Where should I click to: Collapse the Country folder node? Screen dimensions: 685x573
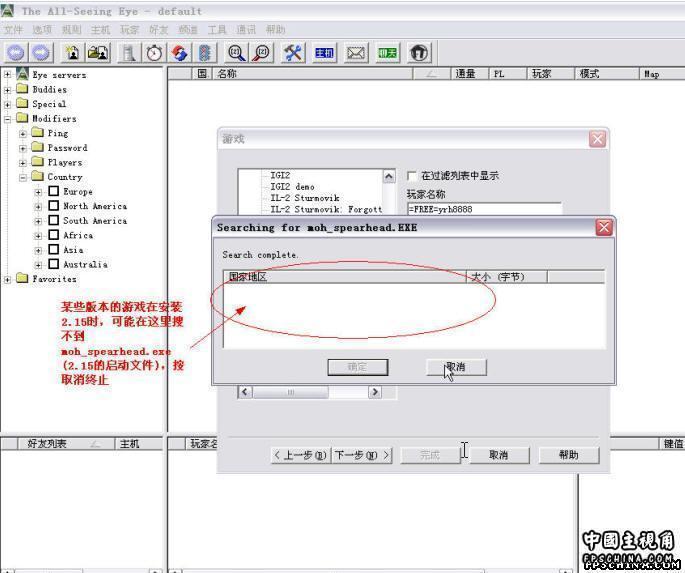pyautogui.click(x=23, y=177)
